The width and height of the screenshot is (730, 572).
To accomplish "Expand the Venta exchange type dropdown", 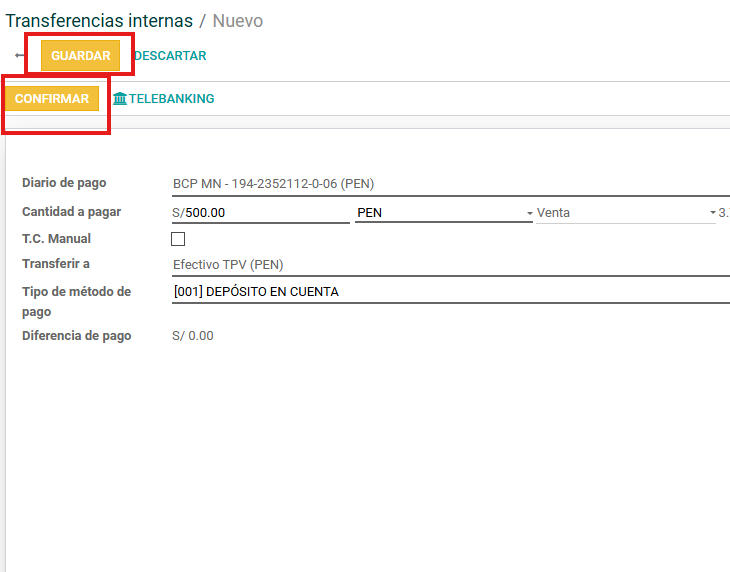I will coord(625,213).
